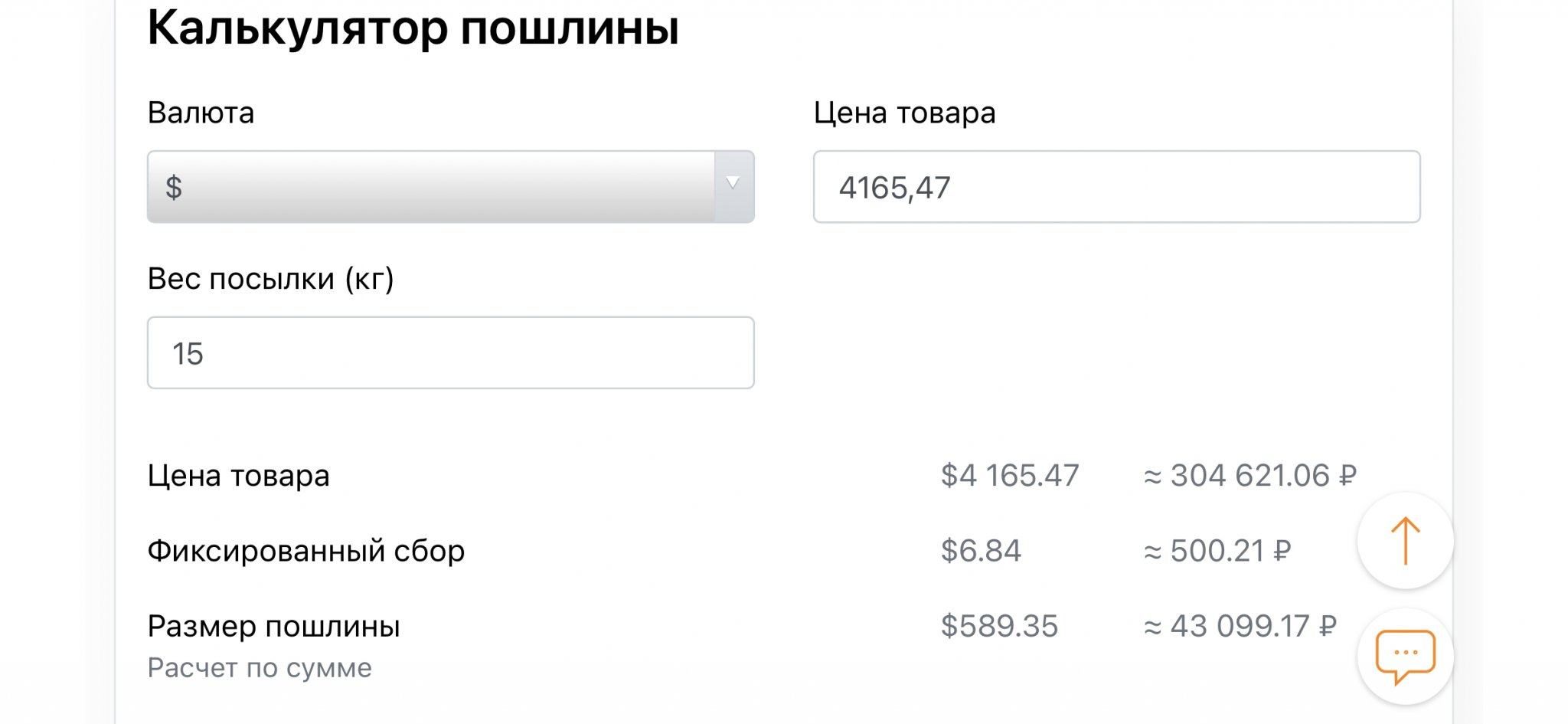The image size is (1568, 724).
Task: Click the Цена товара label above input
Action: 904,113
